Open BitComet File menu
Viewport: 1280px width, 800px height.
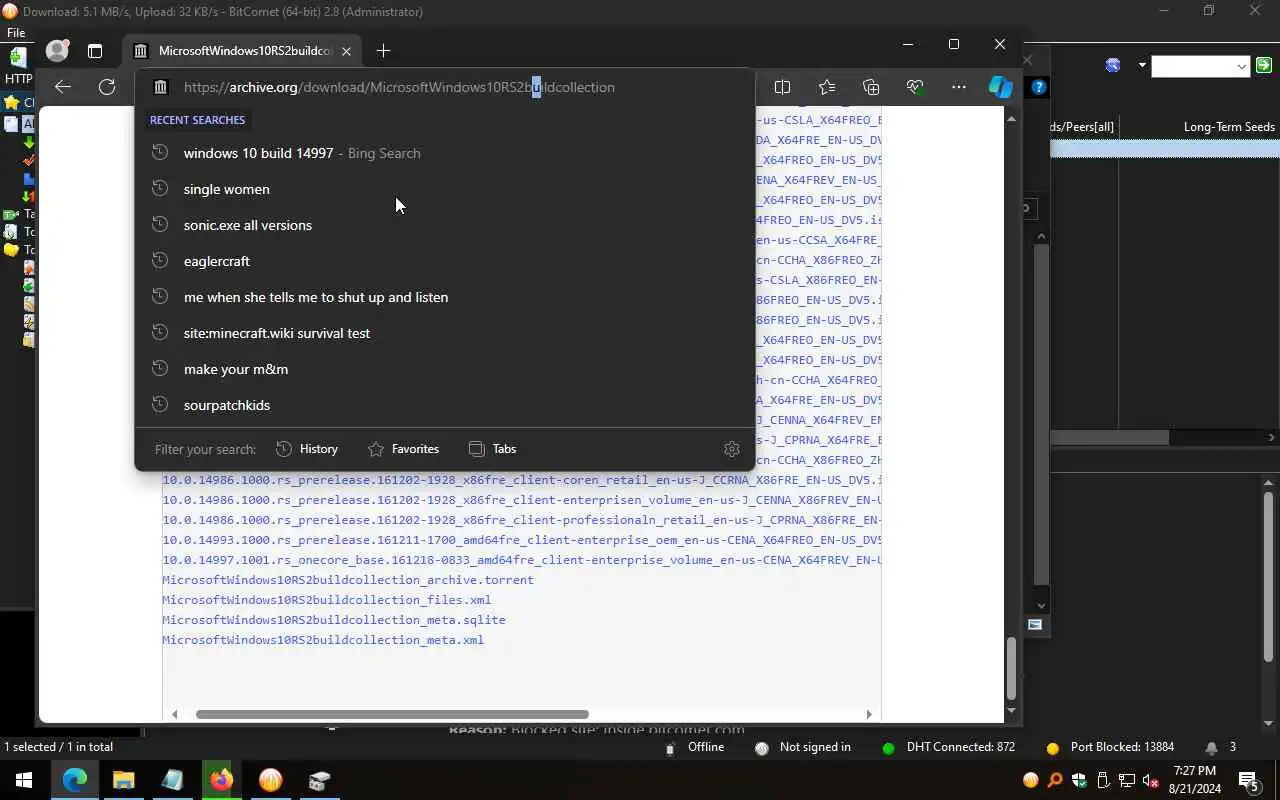coord(16,33)
